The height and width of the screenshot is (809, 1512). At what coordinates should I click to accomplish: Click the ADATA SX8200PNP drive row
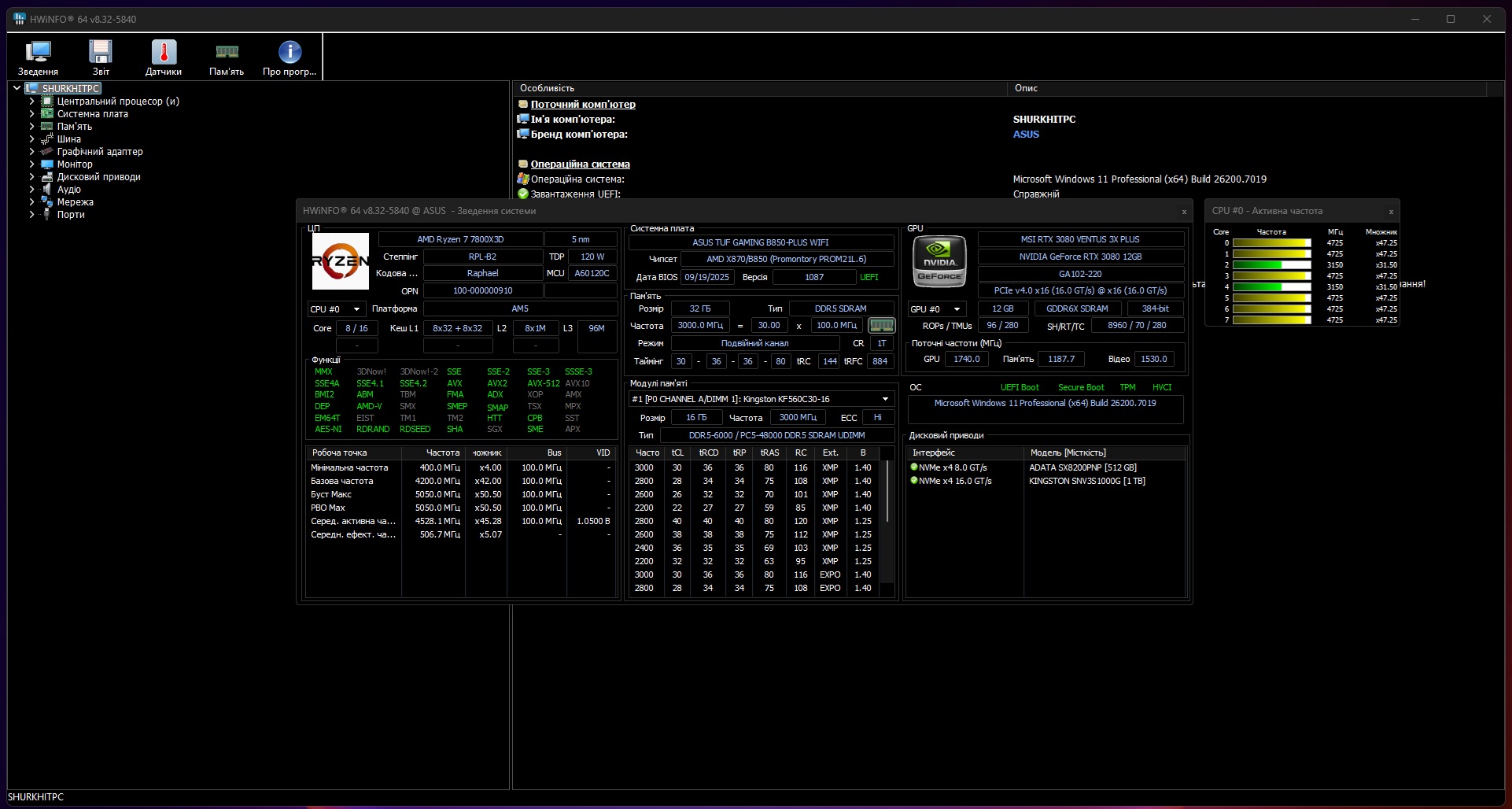coord(1045,467)
